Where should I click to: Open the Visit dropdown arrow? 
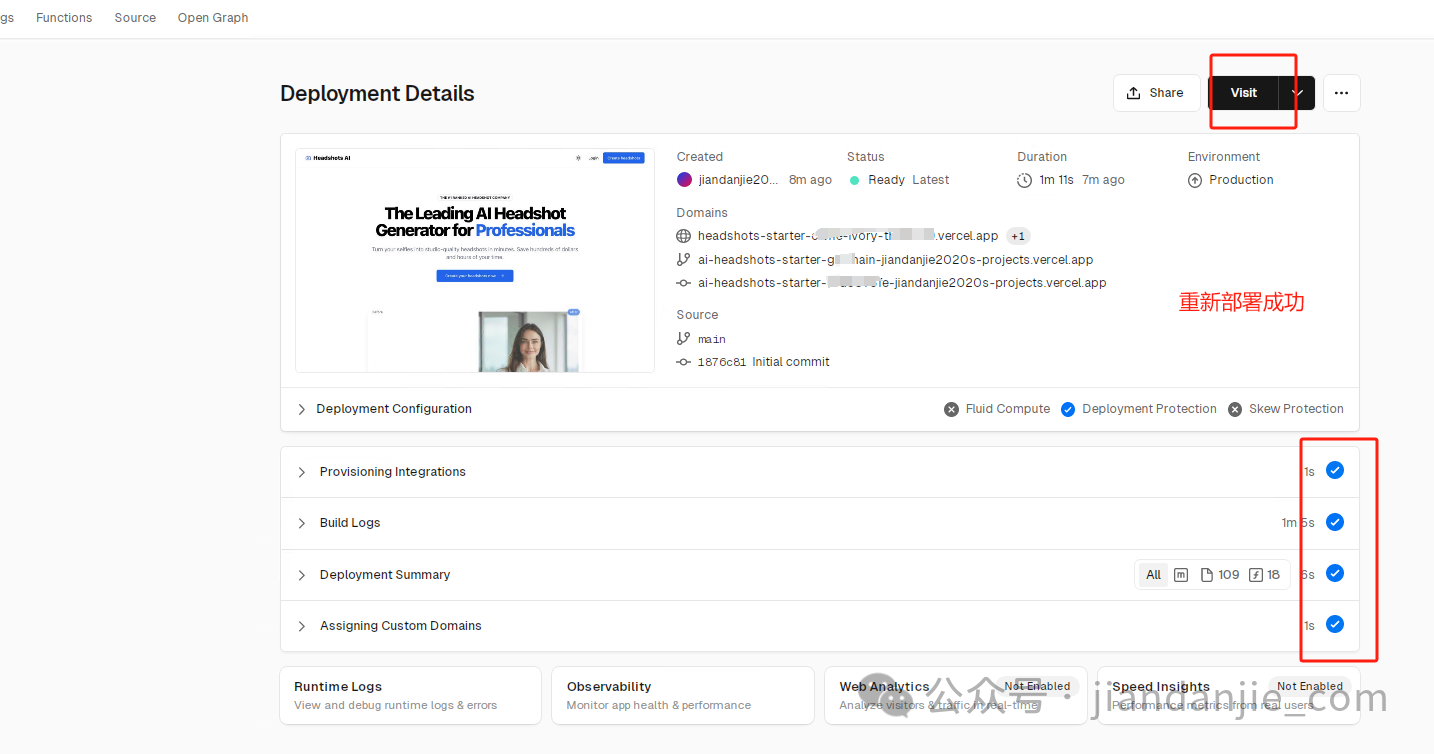click(1297, 93)
